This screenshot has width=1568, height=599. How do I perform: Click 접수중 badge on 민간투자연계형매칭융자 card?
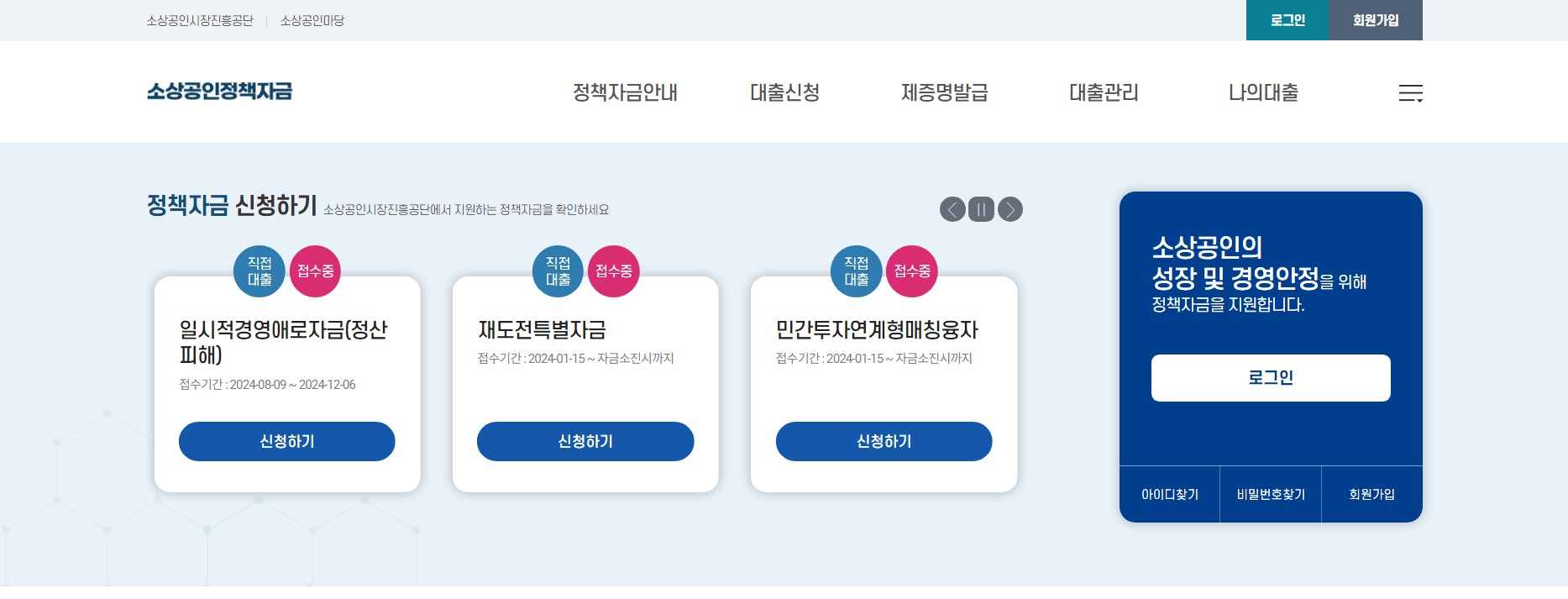click(912, 271)
